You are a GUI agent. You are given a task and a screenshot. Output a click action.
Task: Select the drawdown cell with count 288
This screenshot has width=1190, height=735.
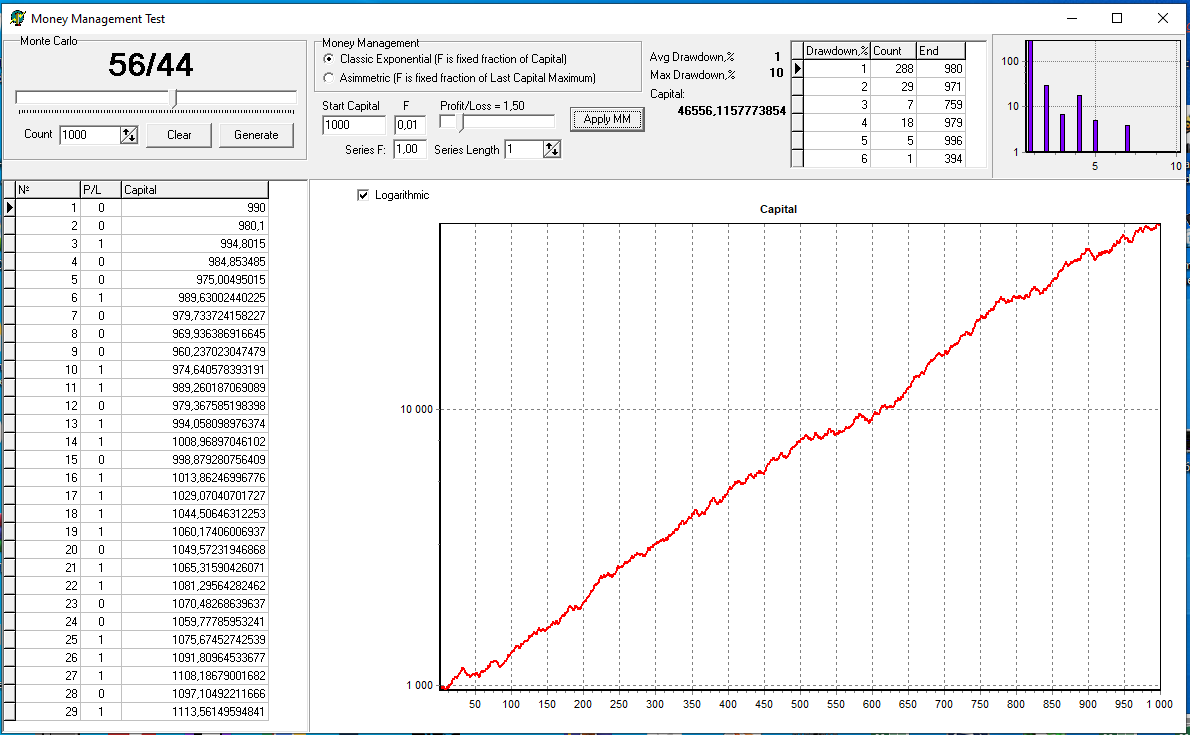[x=893, y=68]
